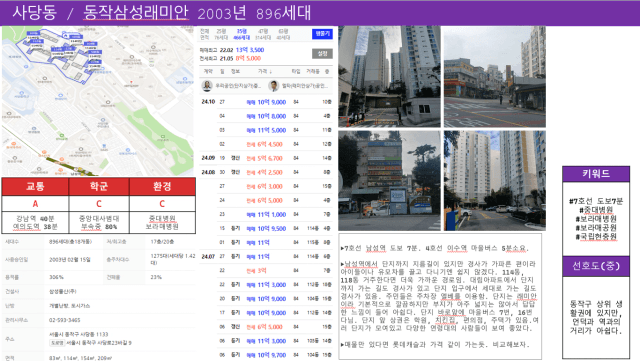Click the home marker icon on the map
This screenshot has width=640, height=361.
tap(66, 36)
